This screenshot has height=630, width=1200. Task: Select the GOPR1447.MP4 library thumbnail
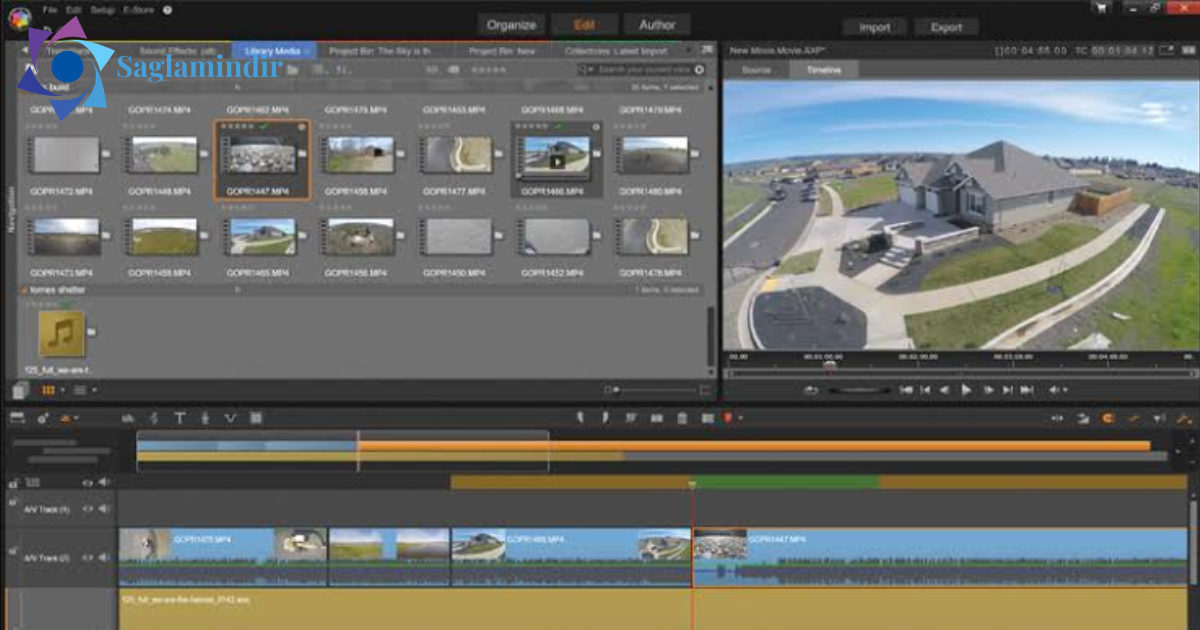coord(262,160)
